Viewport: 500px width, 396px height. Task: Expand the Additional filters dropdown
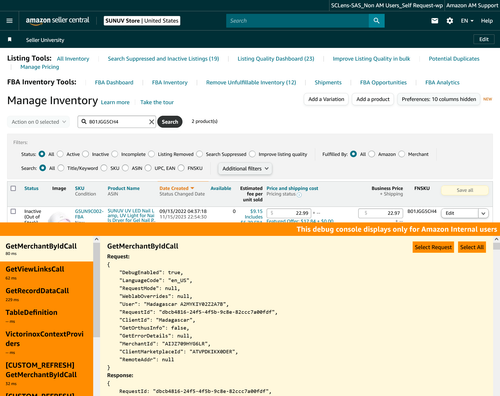[245, 169]
